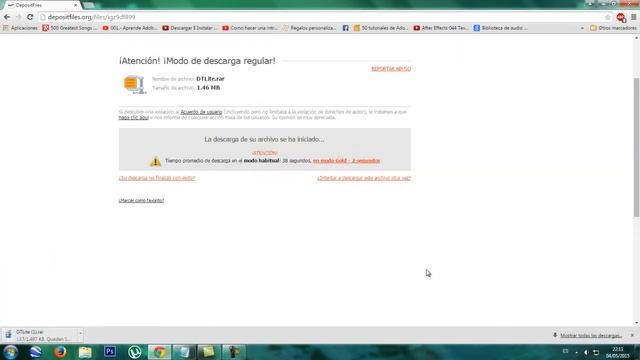Image resolution: width=640 pixels, height=360 pixels.
Task: Open the Como hacer una intr... bookmark
Action: click(250, 28)
